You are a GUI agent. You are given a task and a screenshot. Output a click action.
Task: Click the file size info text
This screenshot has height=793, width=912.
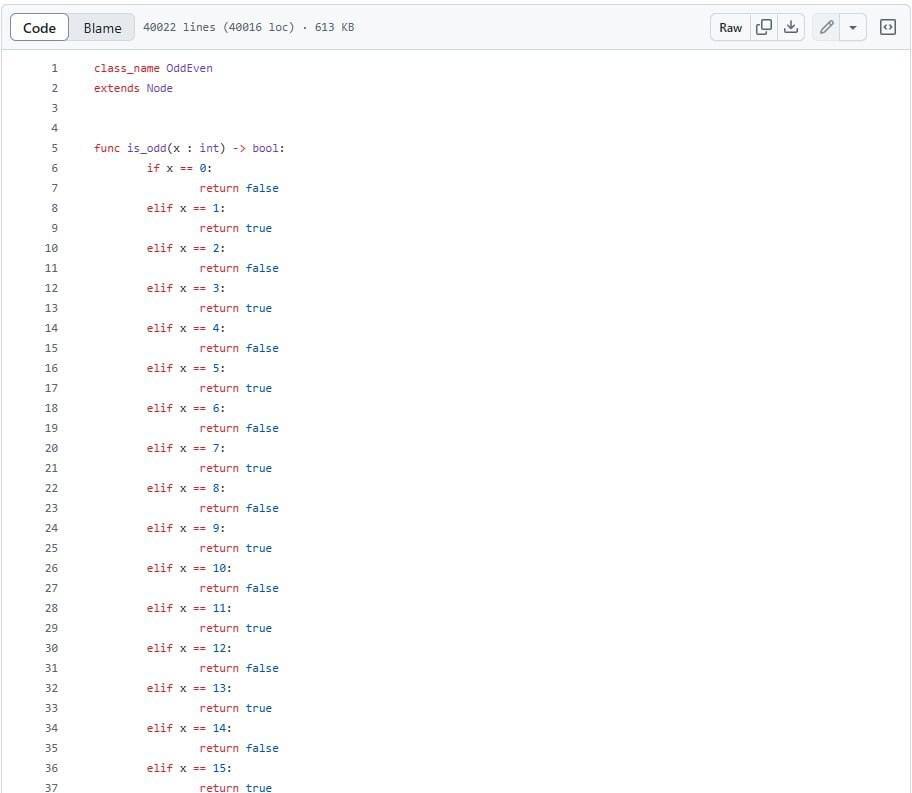click(x=248, y=27)
